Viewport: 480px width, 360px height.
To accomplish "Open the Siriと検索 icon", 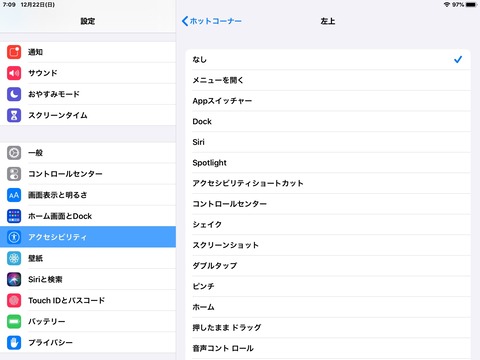I will (14, 279).
